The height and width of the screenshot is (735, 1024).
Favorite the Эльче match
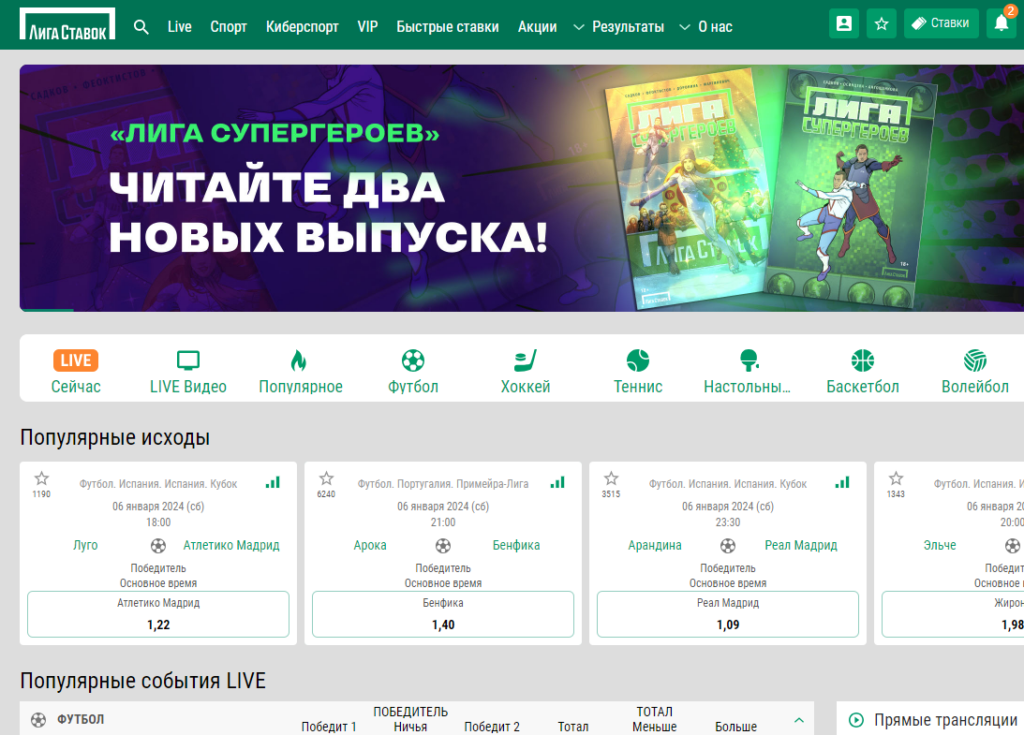(895, 478)
